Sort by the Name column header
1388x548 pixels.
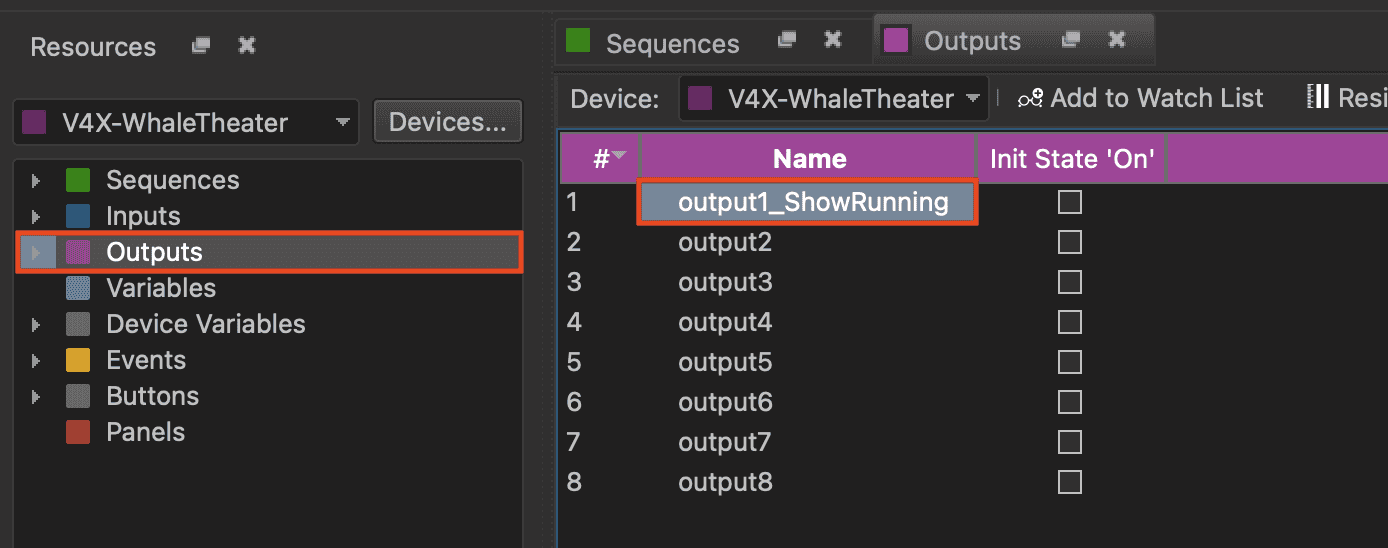pyautogui.click(x=809, y=158)
